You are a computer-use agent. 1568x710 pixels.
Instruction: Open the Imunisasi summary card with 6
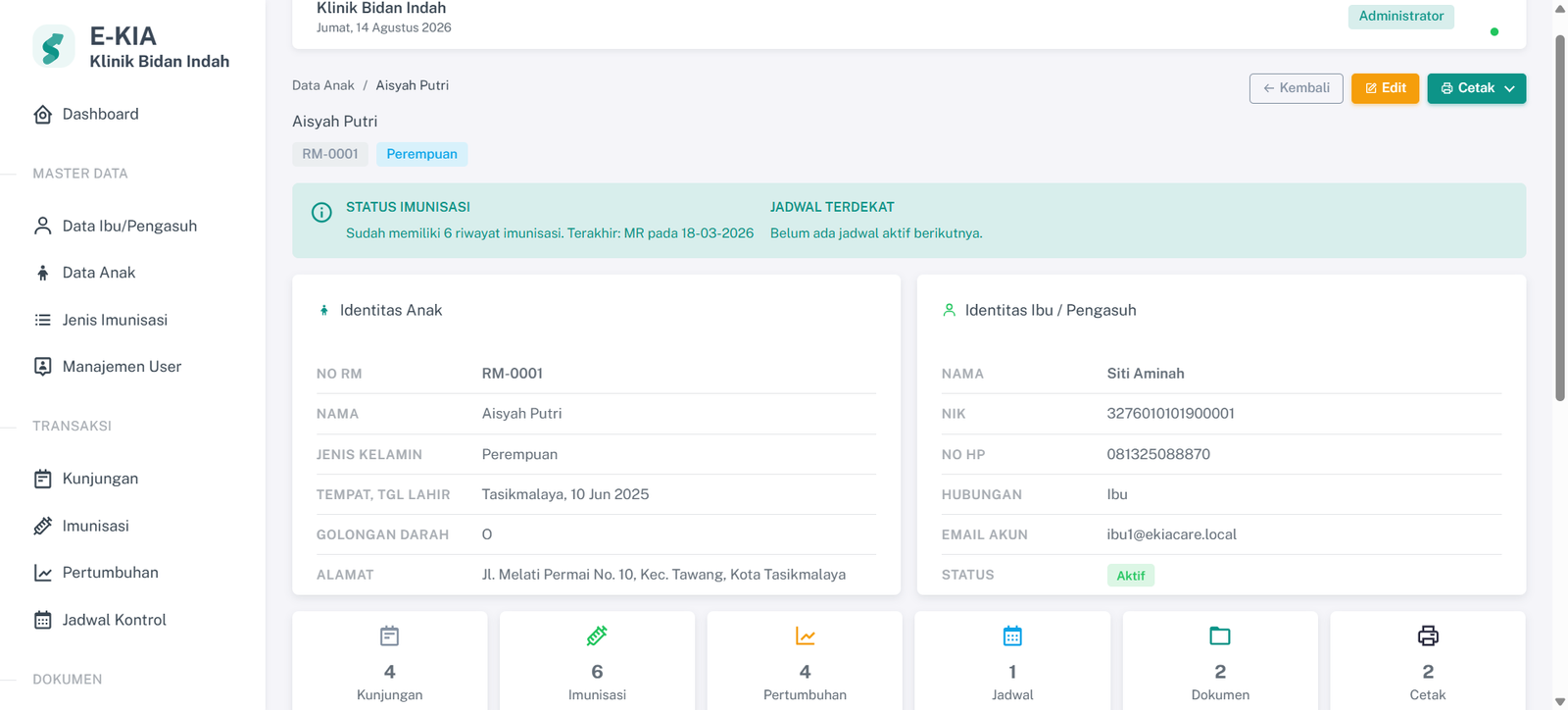[597, 661]
